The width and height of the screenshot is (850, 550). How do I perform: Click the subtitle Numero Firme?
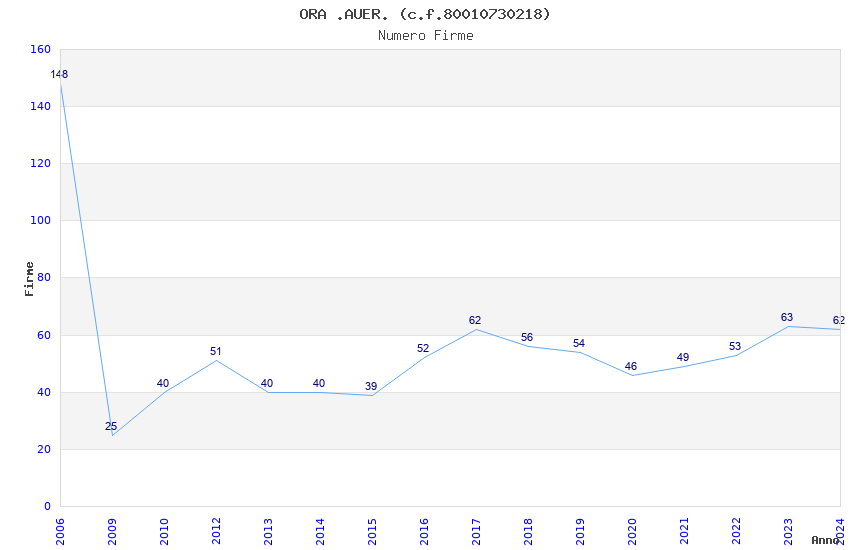point(426,36)
